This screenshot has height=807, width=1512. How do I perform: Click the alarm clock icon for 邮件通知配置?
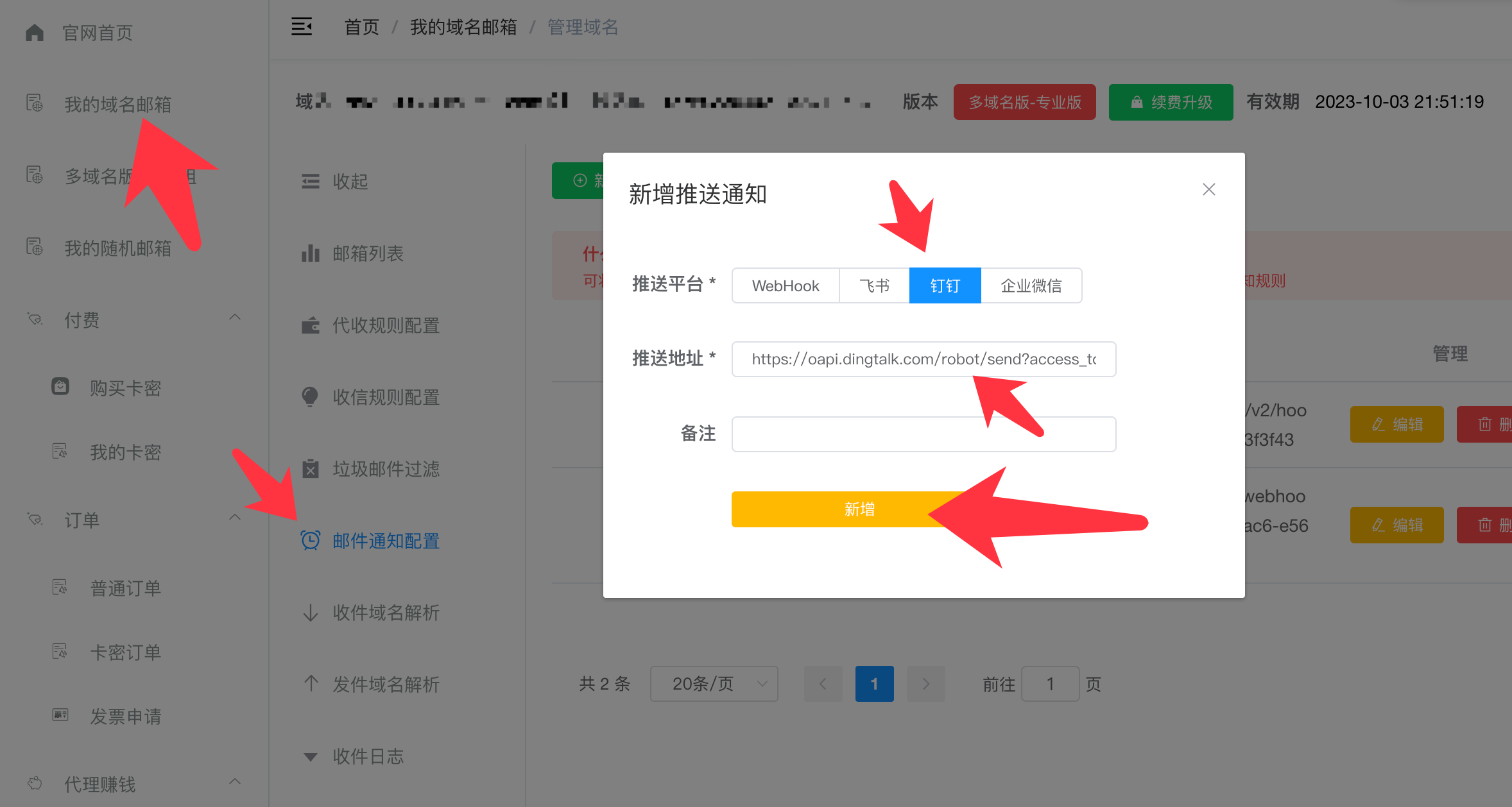[x=311, y=540]
